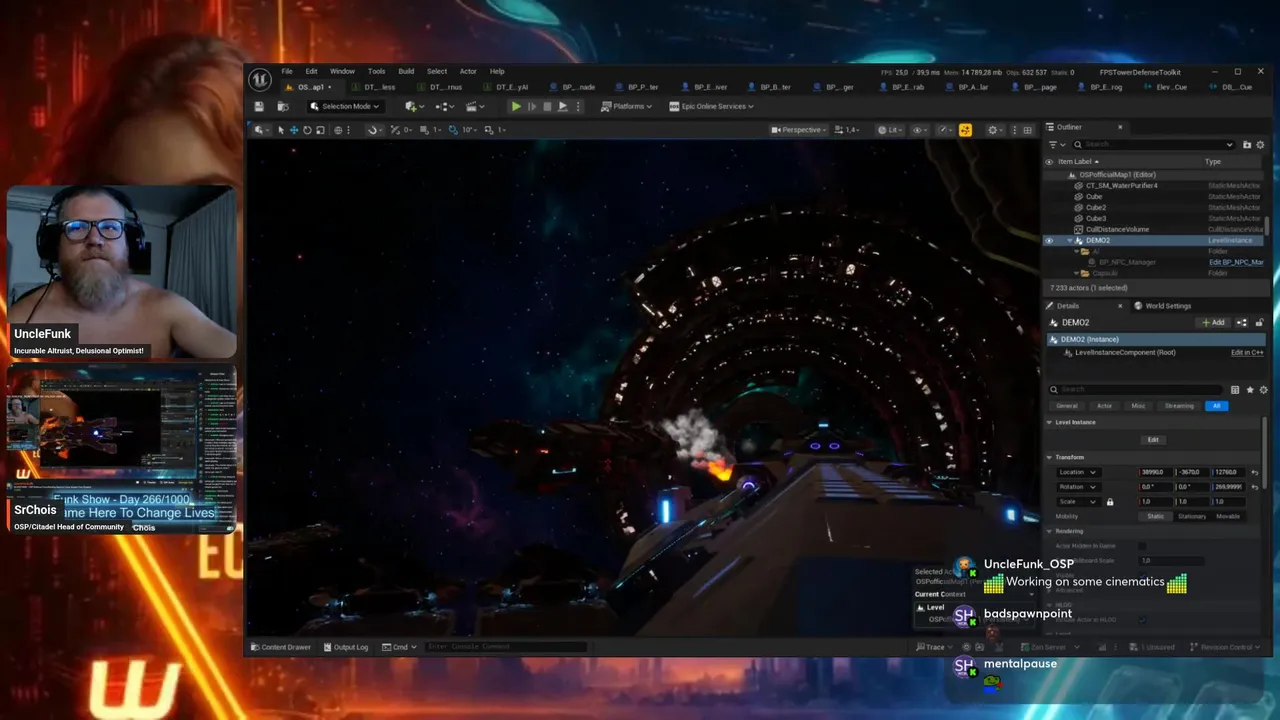Switch to the DT_...less tab
The height and width of the screenshot is (720, 1280).
click(x=380, y=87)
